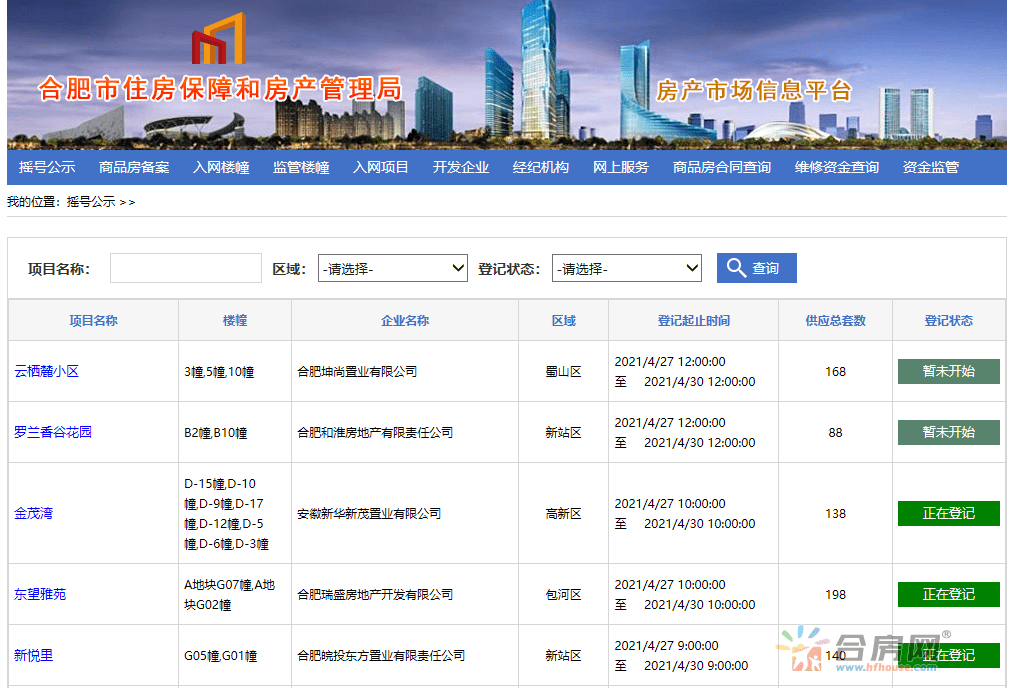Click the 资金监管 menu item
This screenshot has height=688, width=1012.
click(931, 167)
